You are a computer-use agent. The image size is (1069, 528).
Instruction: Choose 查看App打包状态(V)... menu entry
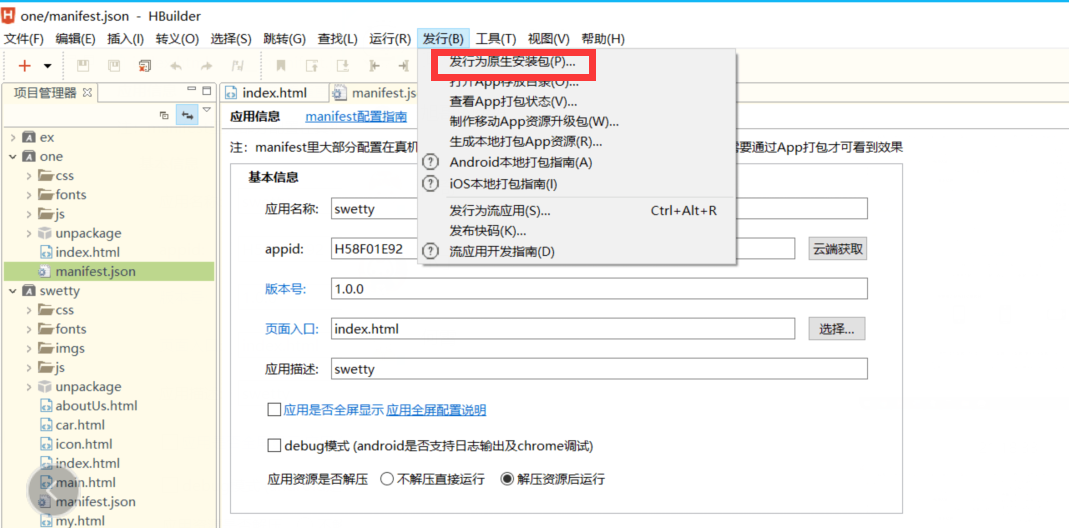tap(514, 102)
